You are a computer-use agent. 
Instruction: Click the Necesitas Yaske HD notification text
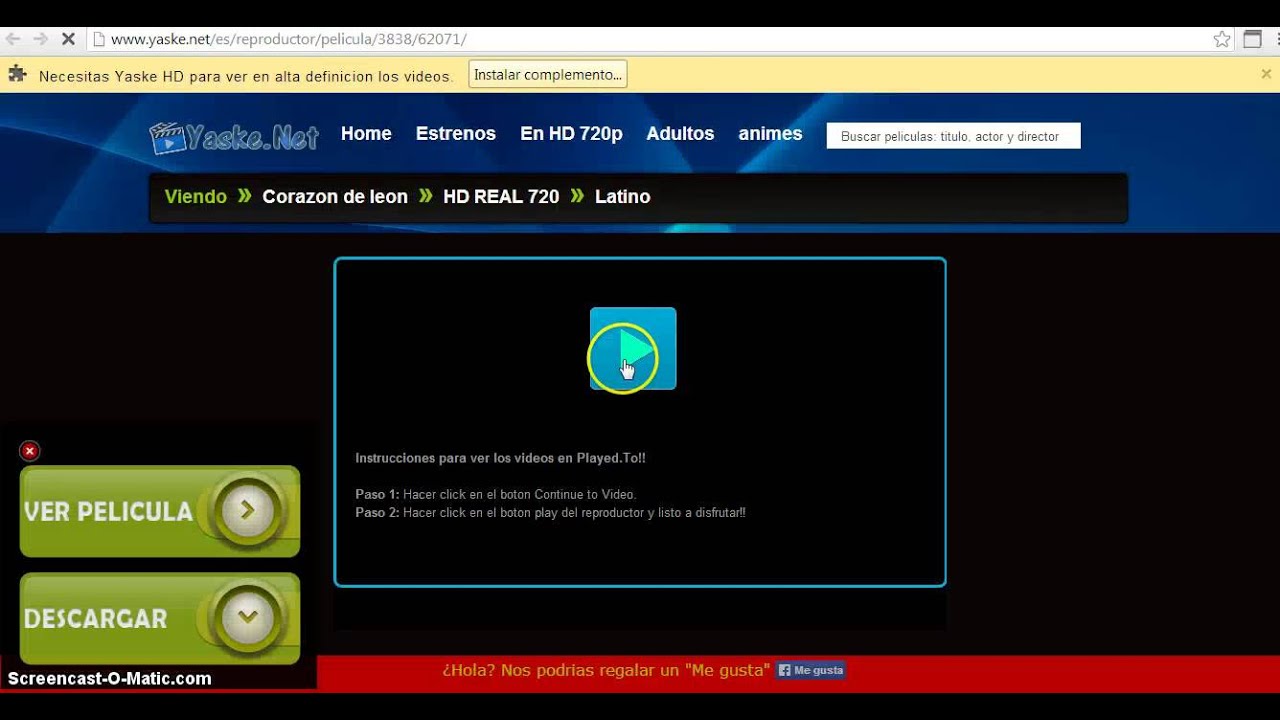pyautogui.click(x=245, y=76)
